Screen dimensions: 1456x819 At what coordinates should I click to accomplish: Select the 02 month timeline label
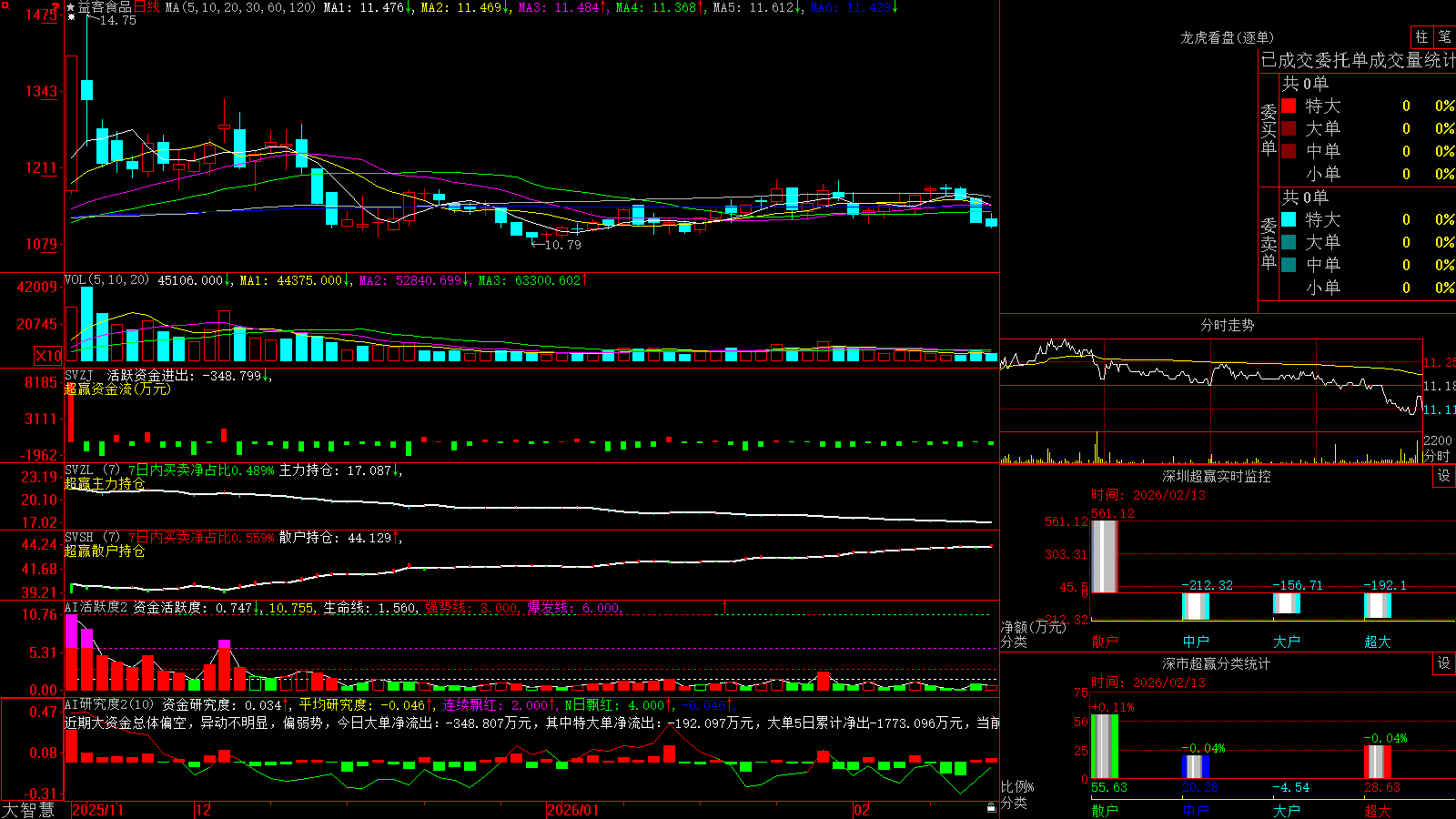click(862, 810)
